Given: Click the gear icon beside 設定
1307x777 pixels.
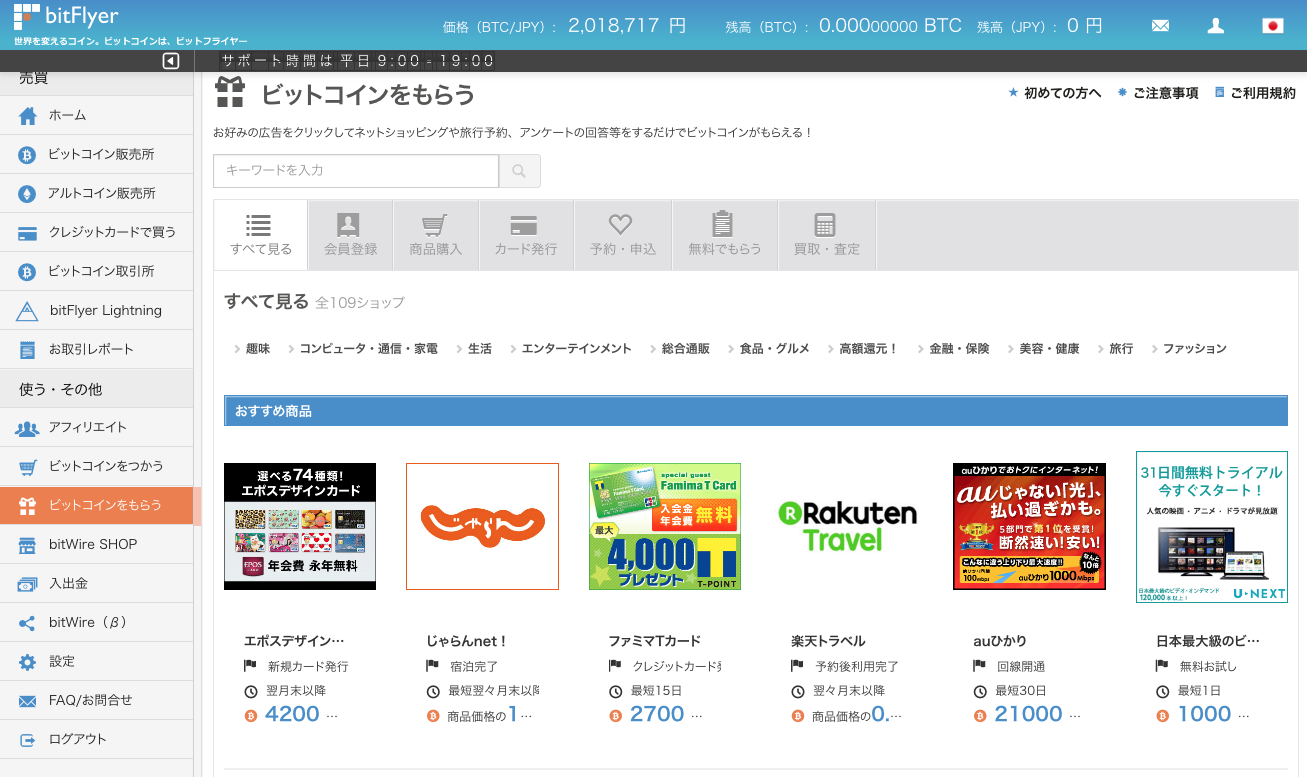Looking at the screenshot, I should click(x=28, y=662).
